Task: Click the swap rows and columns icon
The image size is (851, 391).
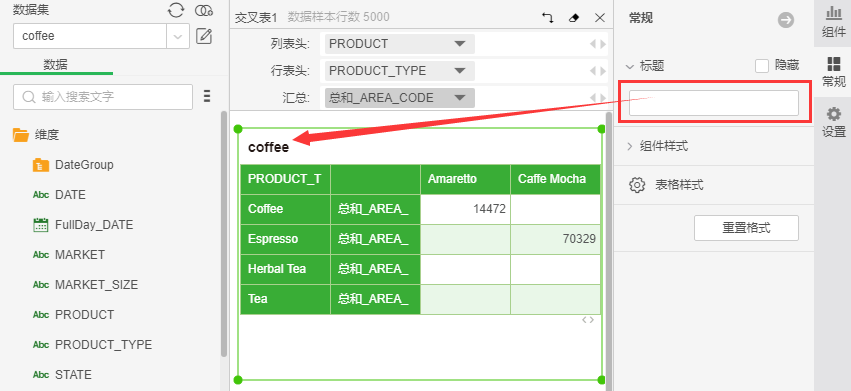Action: 548,17
